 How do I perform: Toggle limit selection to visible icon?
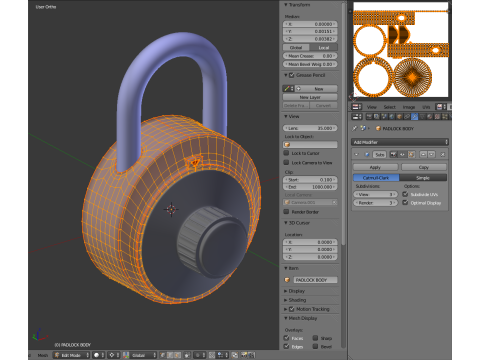tap(187, 355)
